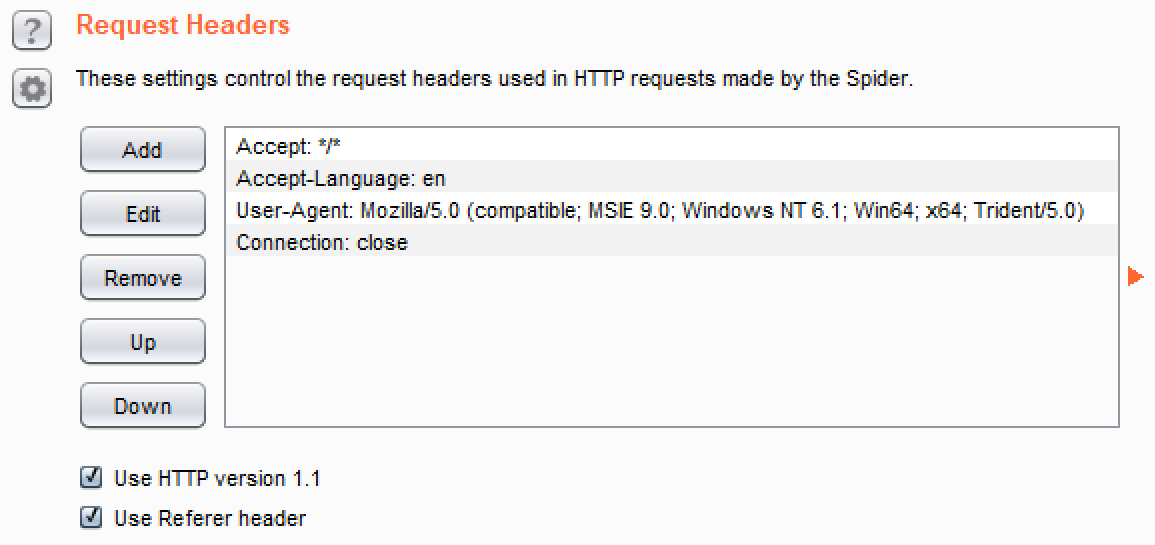Hit the Remove button
The image size is (1155, 545).
point(142,278)
